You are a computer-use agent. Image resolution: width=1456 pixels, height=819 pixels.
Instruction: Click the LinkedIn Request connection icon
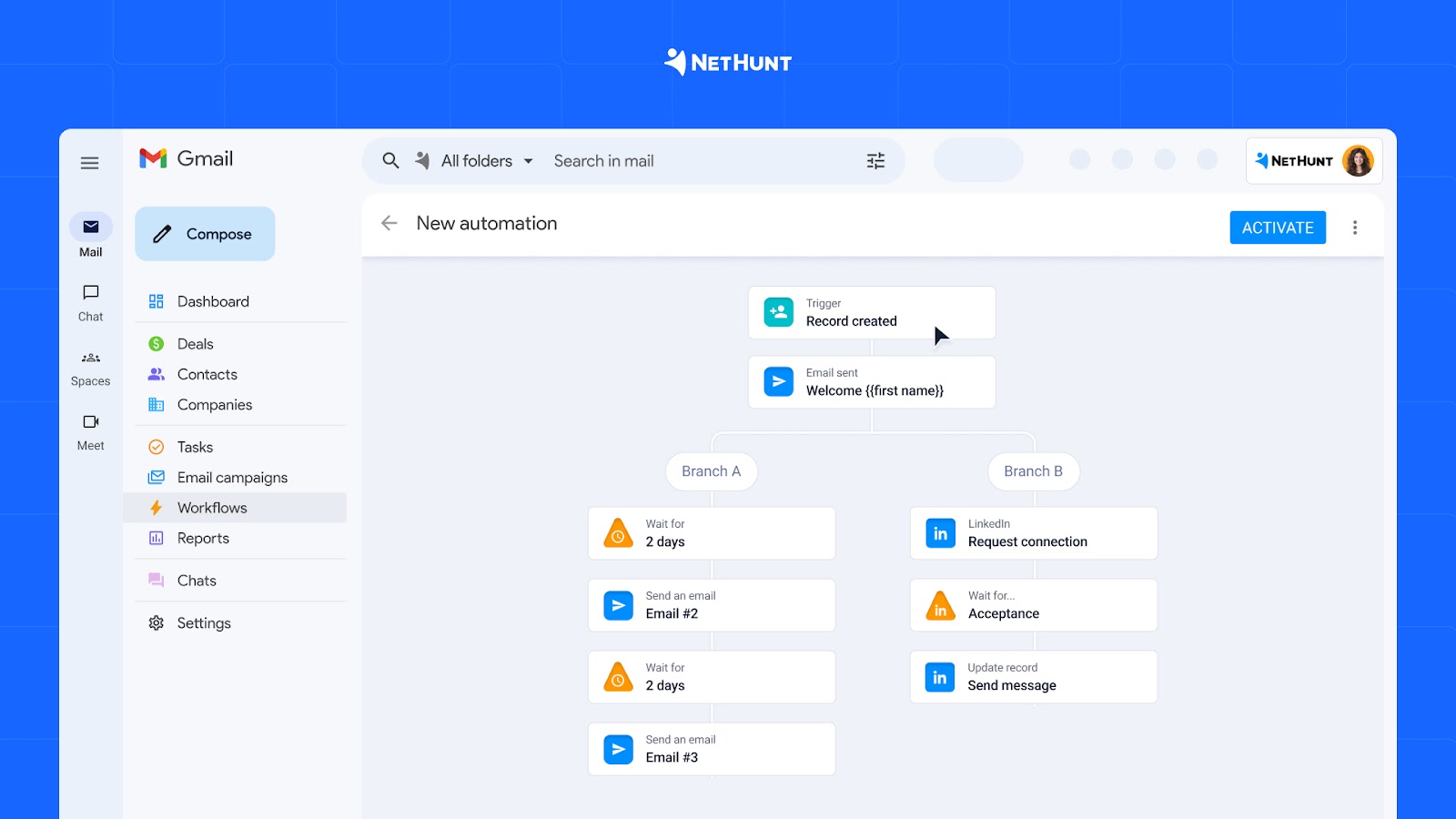point(940,533)
